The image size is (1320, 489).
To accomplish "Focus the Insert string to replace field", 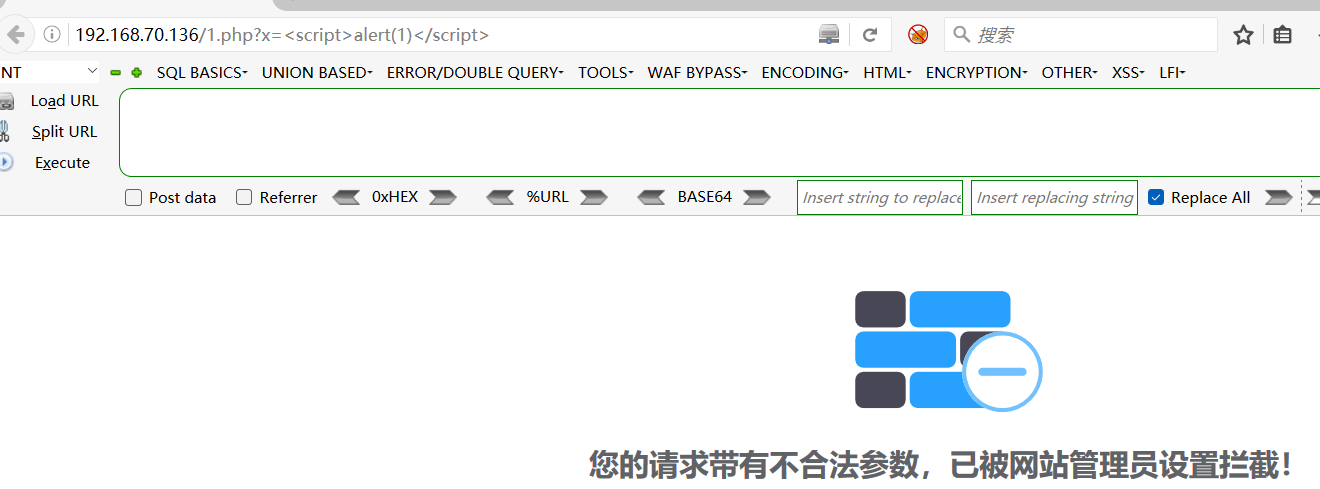I will [x=880, y=197].
